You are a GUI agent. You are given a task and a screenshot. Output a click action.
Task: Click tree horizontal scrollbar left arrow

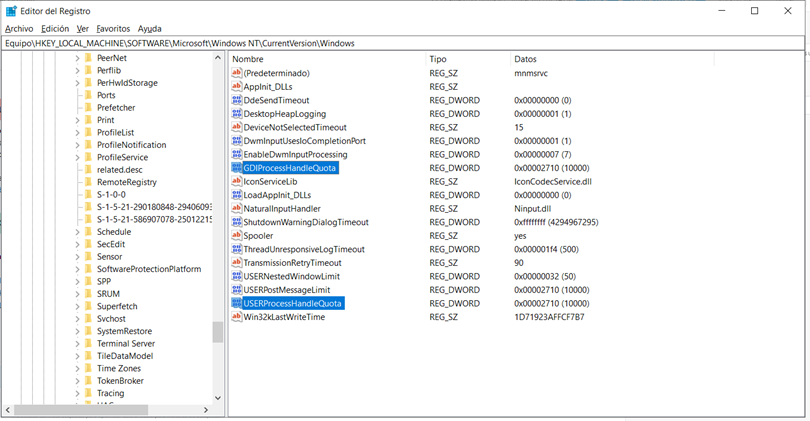click(x=8, y=410)
